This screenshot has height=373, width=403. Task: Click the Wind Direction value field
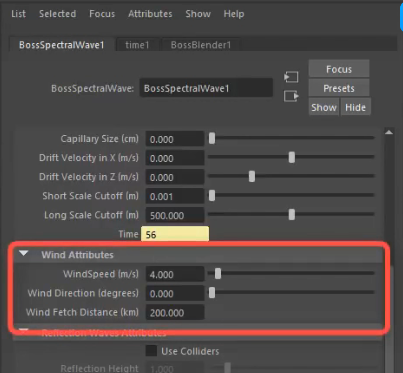pyautogui.click(x=175, y=293)
